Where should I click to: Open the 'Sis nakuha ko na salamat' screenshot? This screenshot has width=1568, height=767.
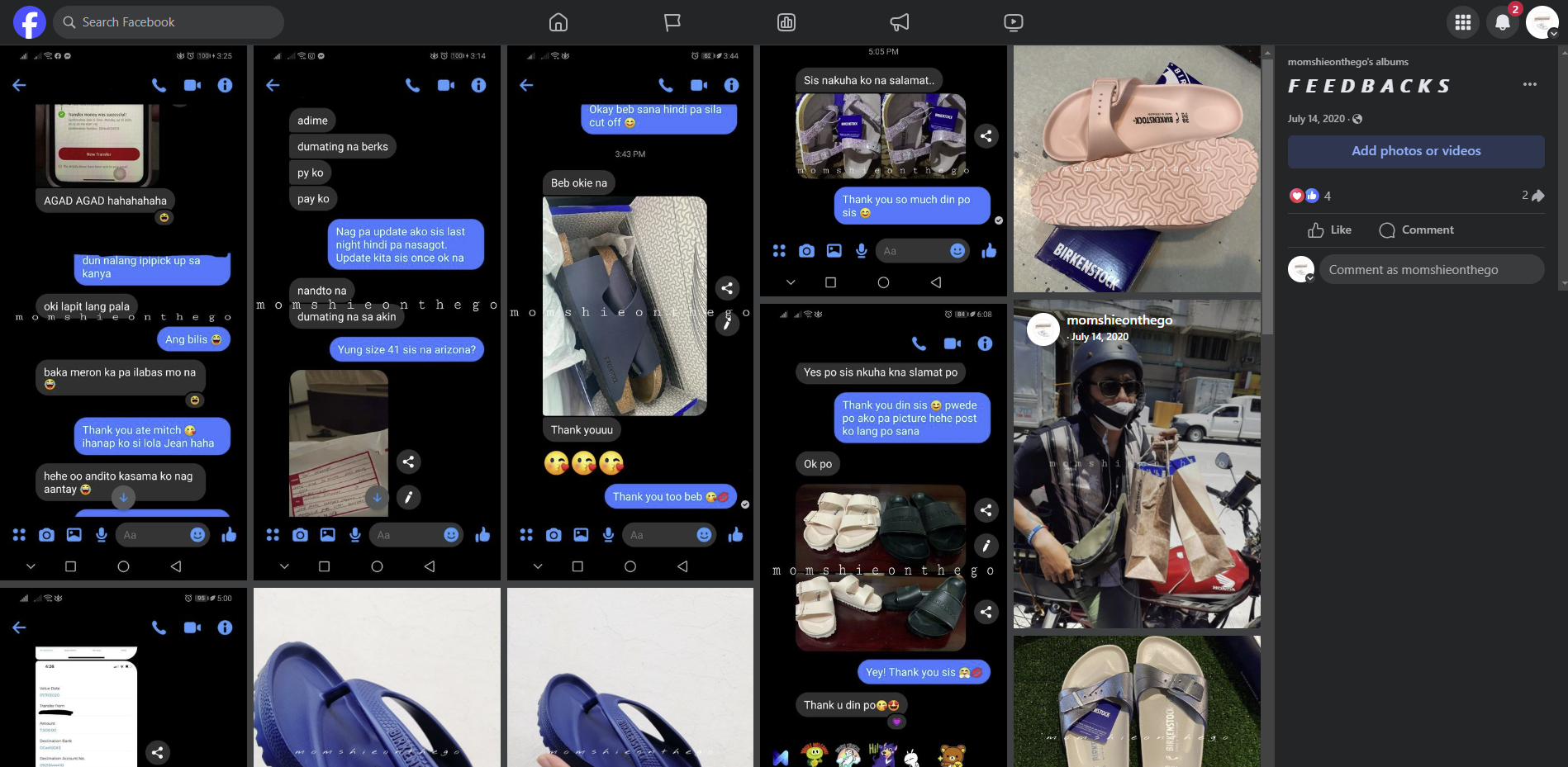(883, 171)
